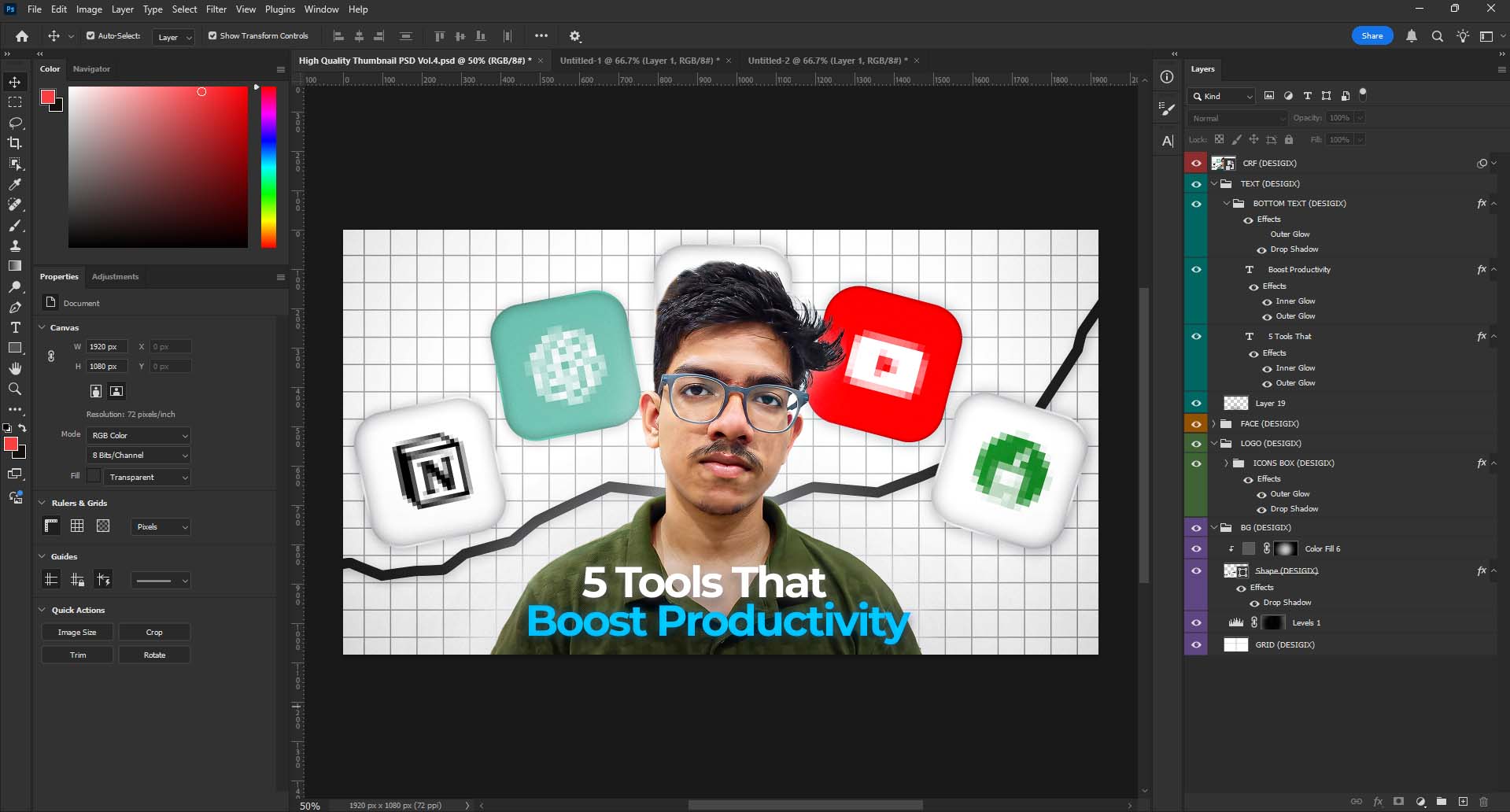Select the Zoom tool
Viewport: 1510px width, 812px height.
coord(15,389)
